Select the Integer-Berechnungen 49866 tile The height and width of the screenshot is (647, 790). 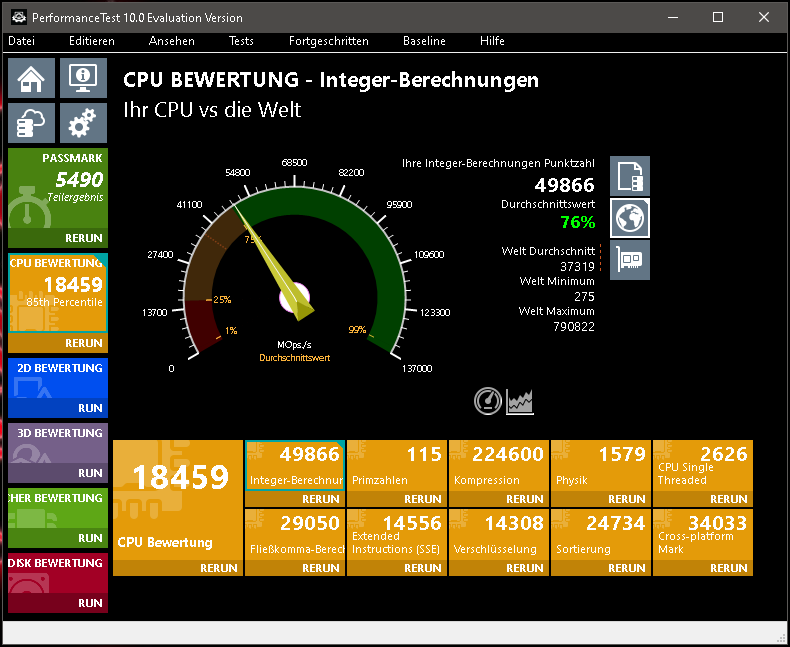point(295,465)
